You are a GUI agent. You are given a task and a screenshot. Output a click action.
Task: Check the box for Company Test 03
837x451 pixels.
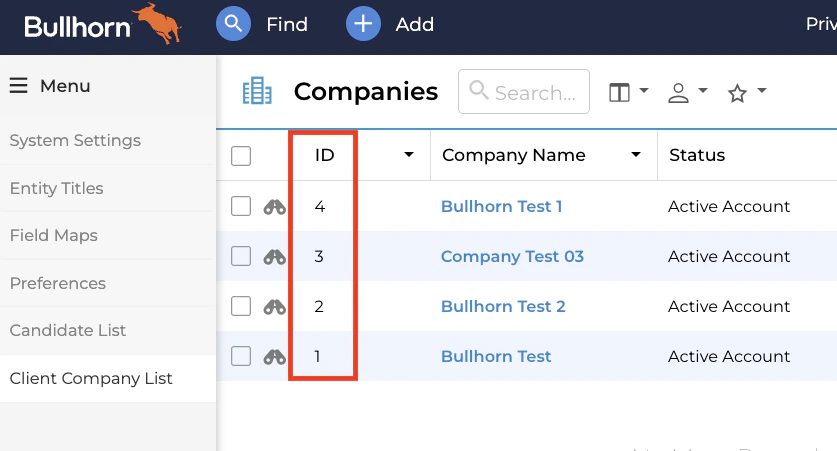coord(241,256)
